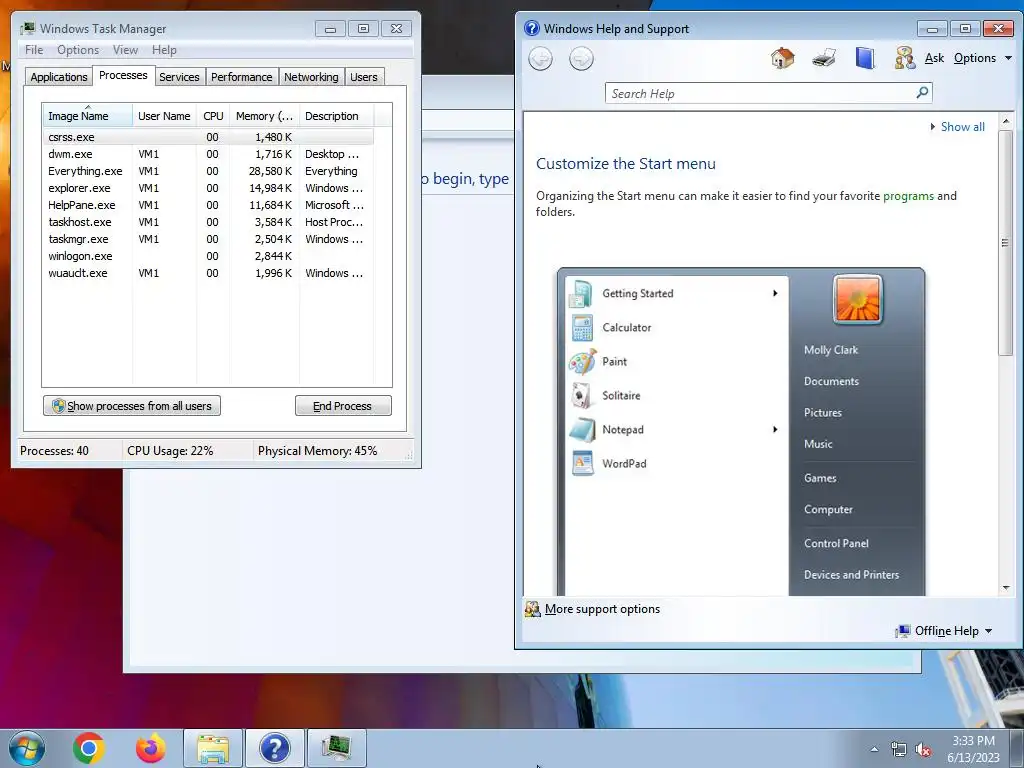Image resolution: width=1024 pixels, height=768 pixels.
Task: Click the Help and Support title icon
Action: point(532,28)
